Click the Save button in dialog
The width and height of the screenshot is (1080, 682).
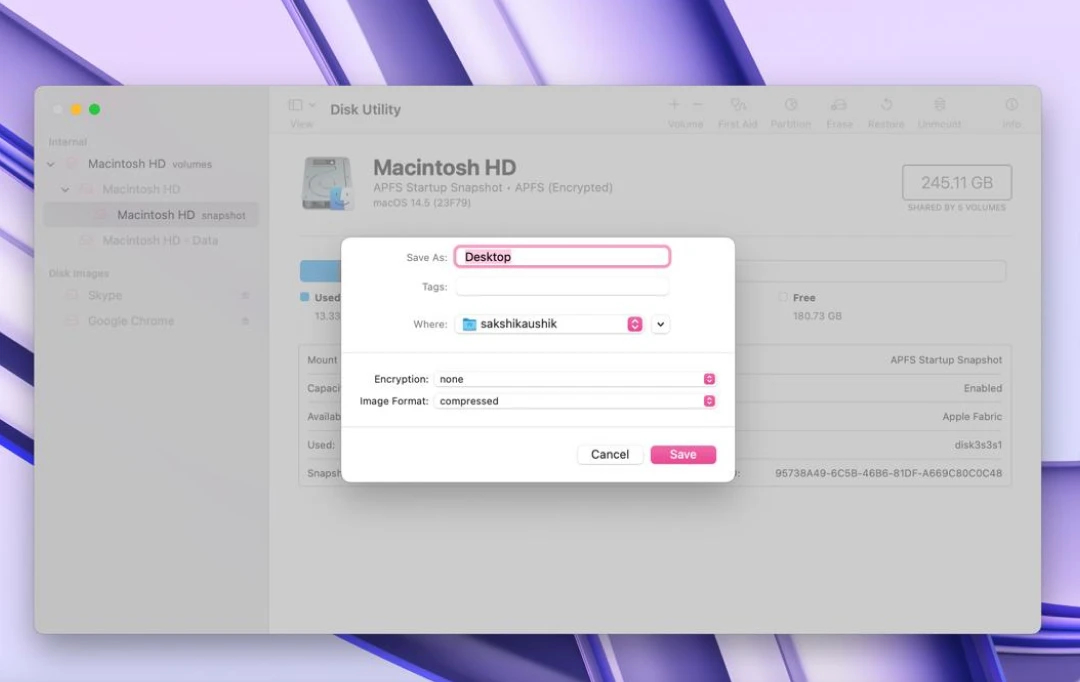coord(683,455)
